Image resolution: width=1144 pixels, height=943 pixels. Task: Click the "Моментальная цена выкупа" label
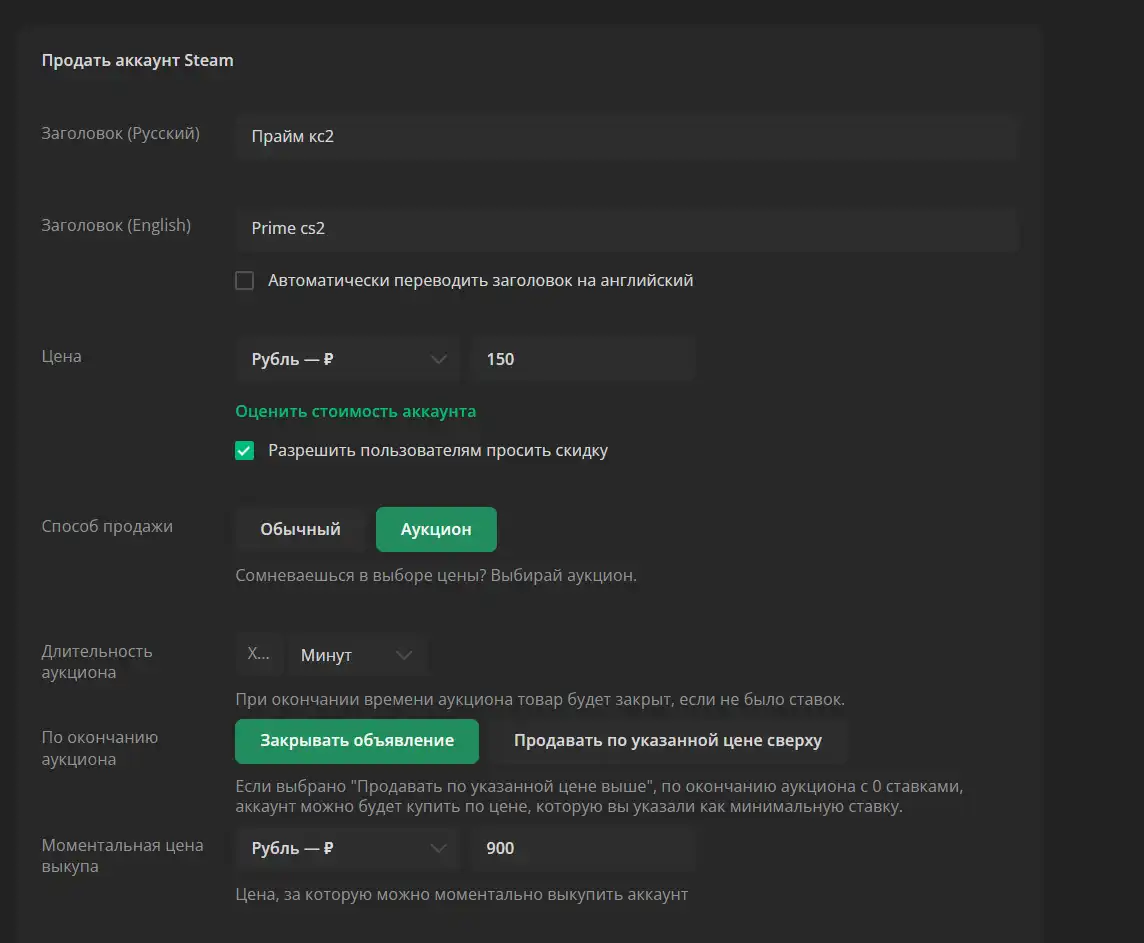[123, 855]
